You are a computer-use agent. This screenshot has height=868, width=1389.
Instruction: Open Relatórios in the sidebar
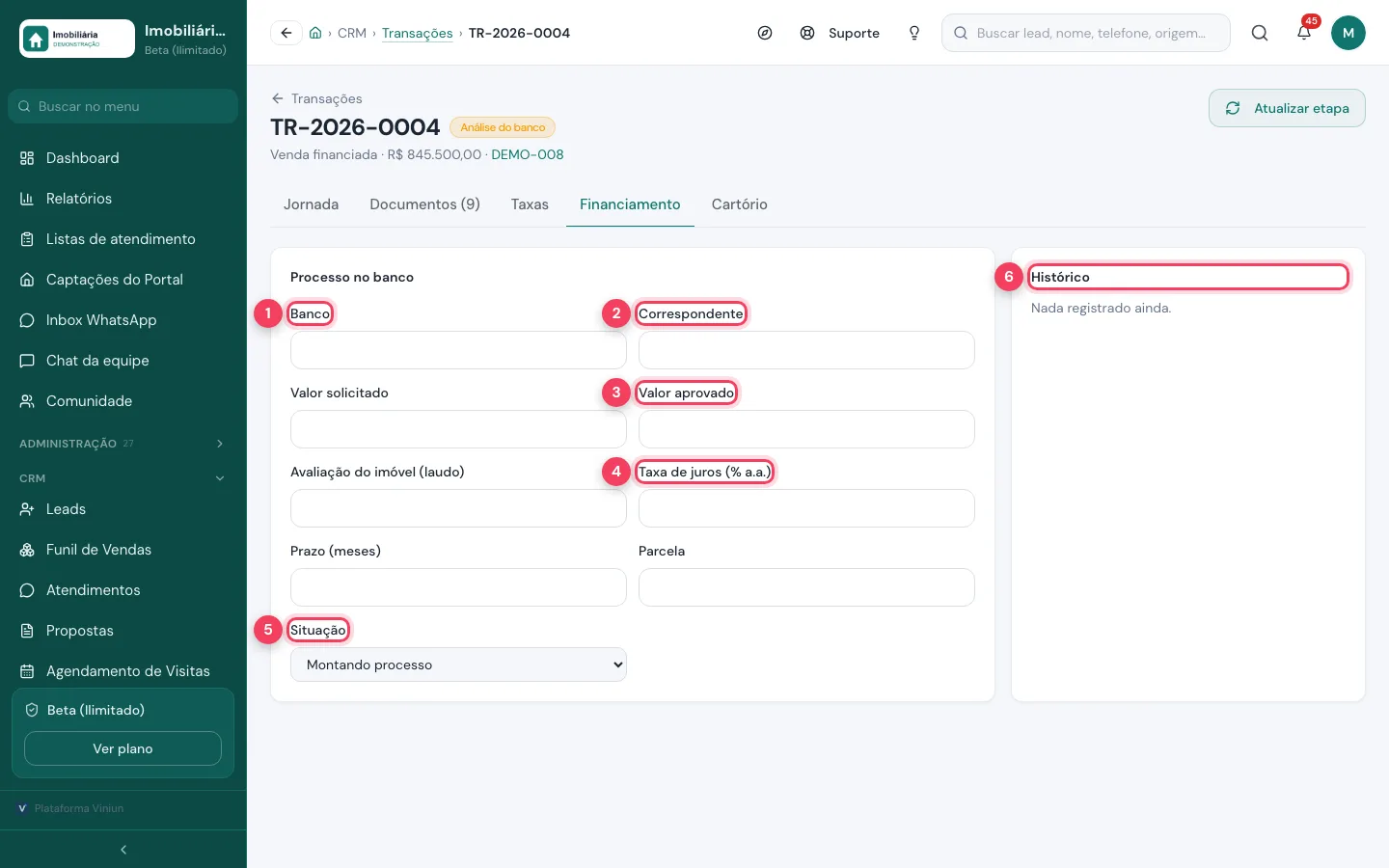pyautogui.click(x=123, y=199)
